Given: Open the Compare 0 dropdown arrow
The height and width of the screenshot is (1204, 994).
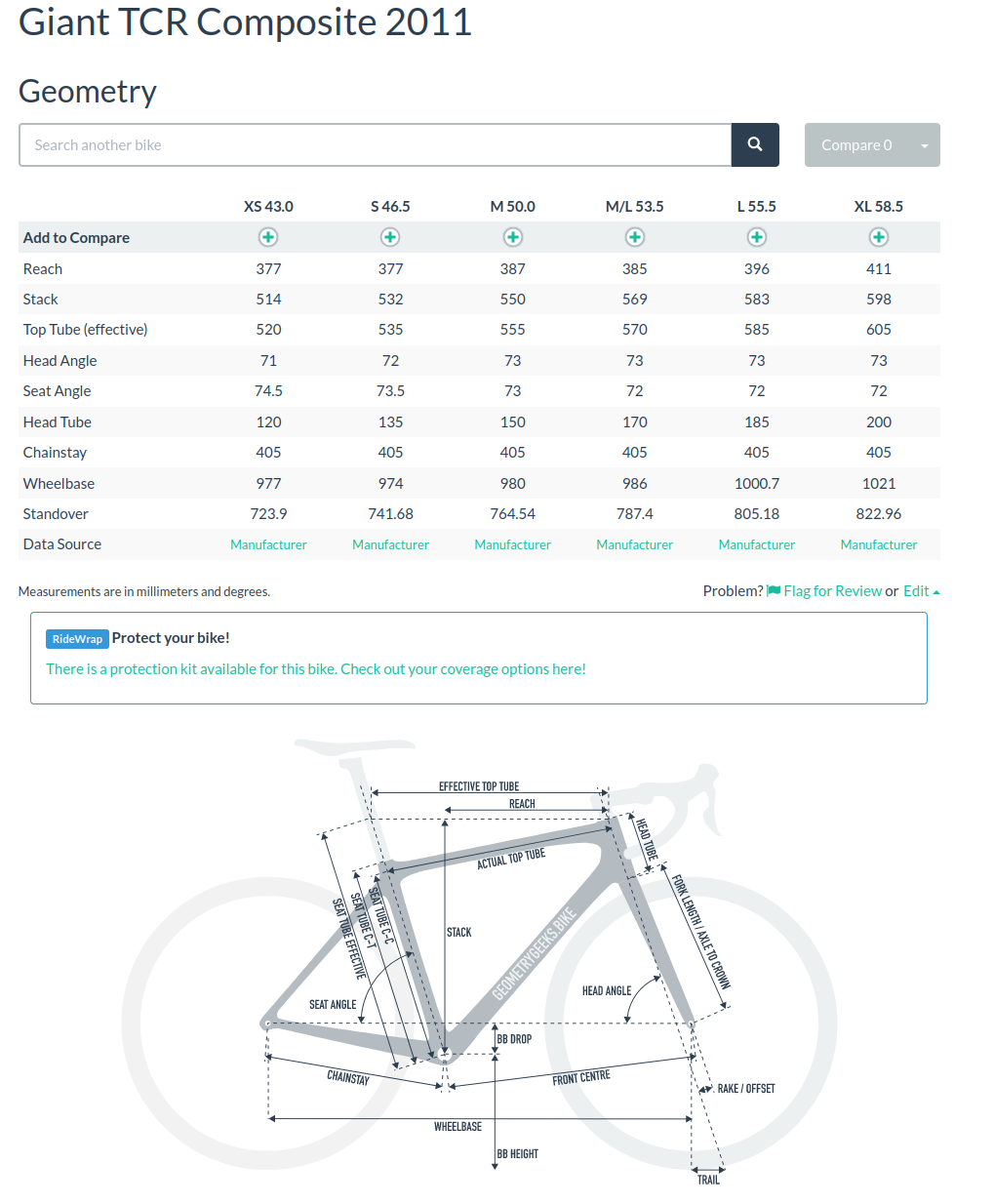Looking at the screenshot, I should [x=924, y=145].
